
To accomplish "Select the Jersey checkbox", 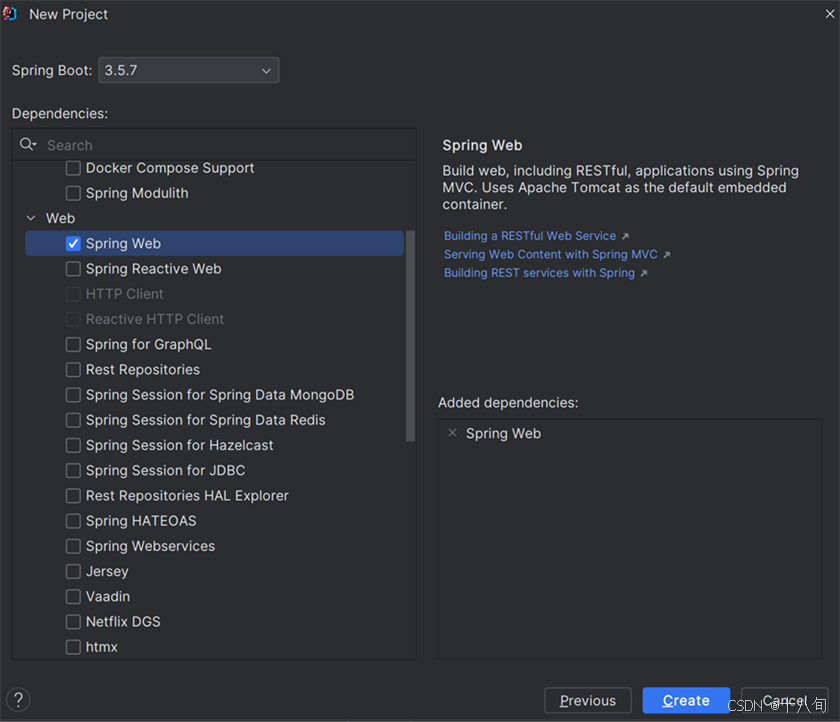I will tap(73, 571).
